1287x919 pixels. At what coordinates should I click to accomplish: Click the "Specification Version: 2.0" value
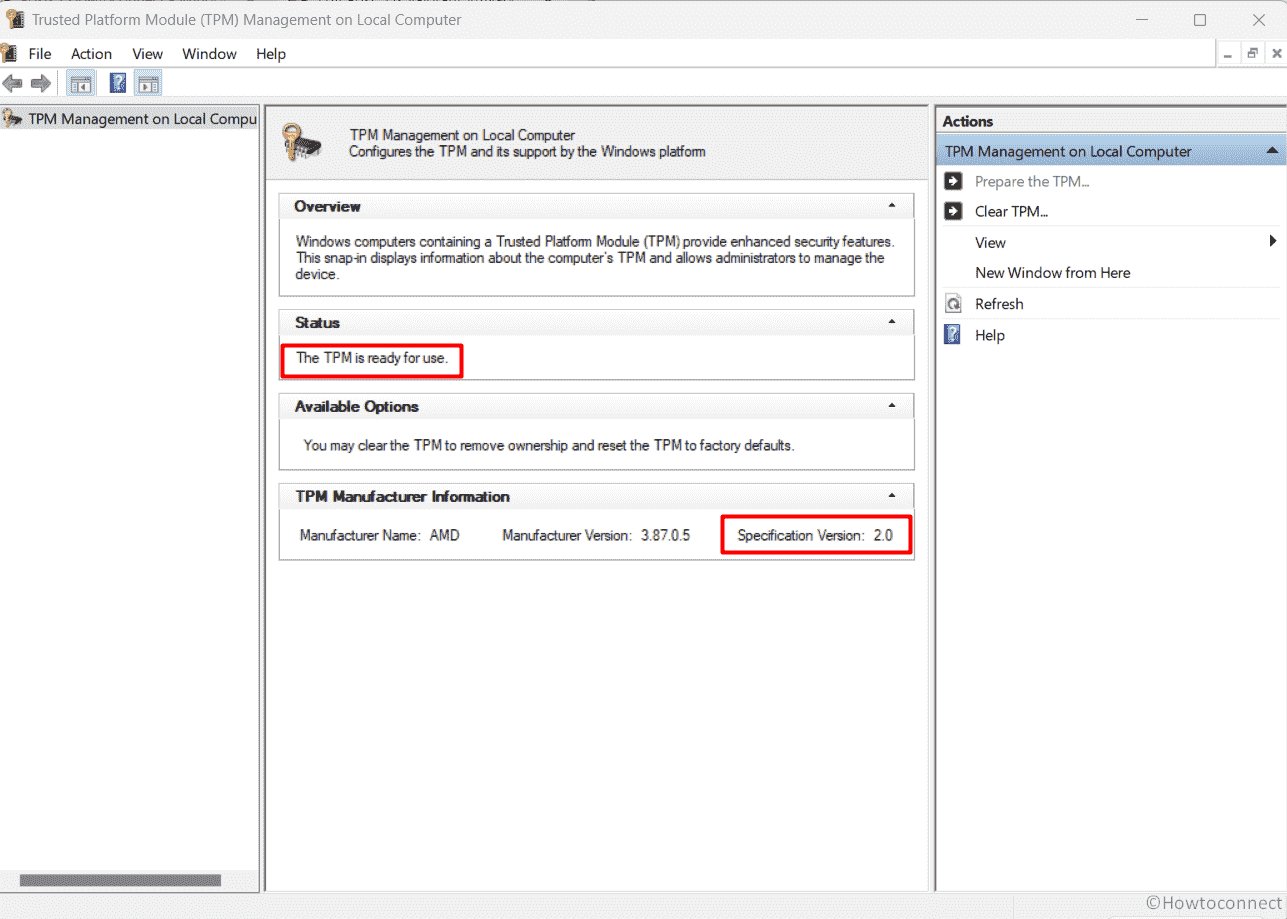[815, 535]
